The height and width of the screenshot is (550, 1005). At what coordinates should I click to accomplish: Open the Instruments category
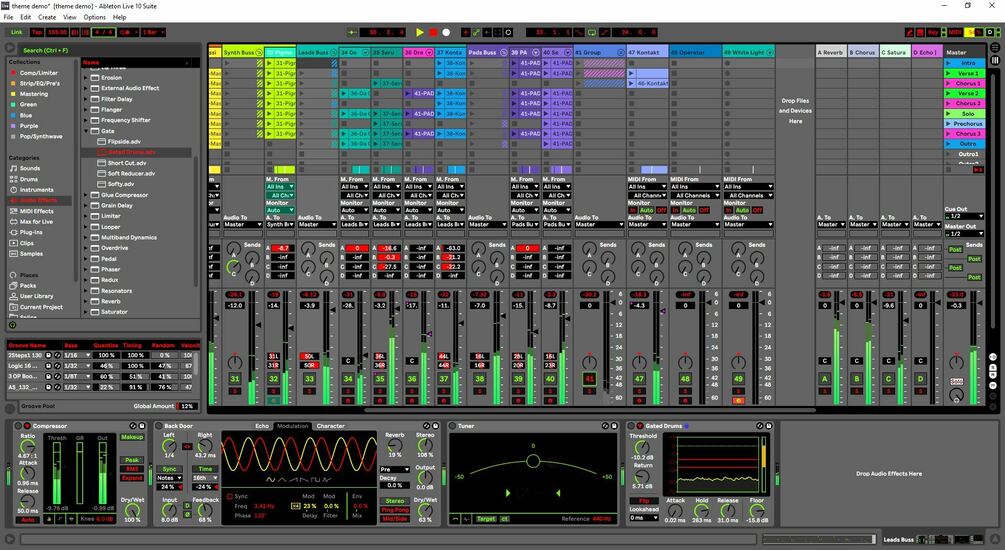[x=37, y=190]
